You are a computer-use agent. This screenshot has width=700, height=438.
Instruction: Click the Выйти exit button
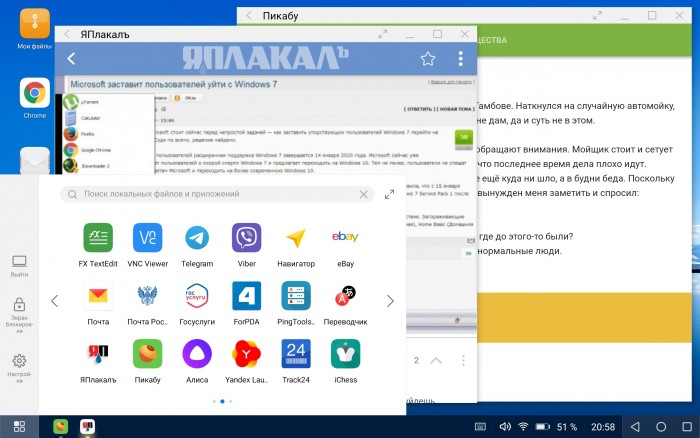[19, 266]
